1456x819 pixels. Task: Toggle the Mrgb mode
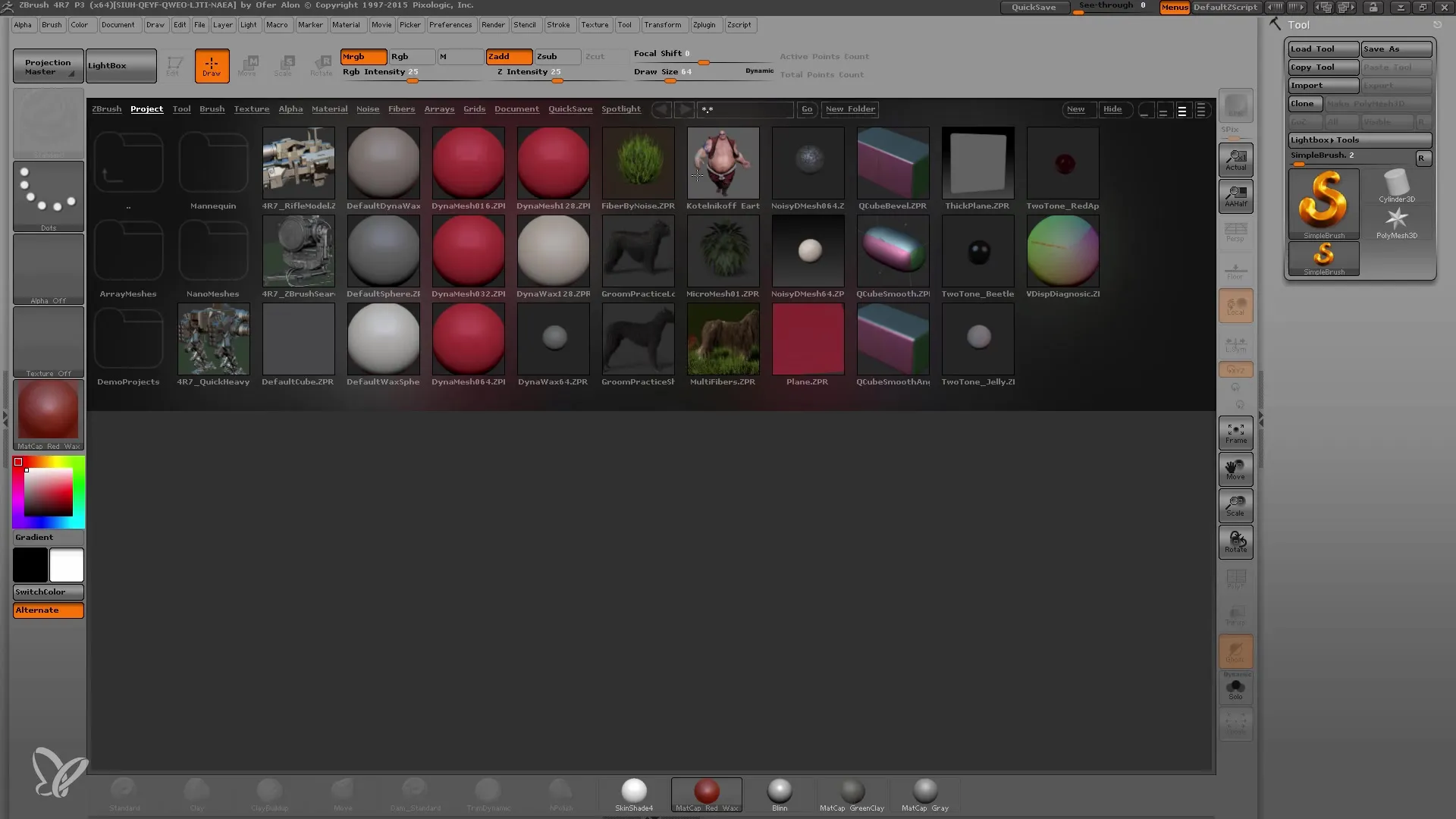[363, 57]
